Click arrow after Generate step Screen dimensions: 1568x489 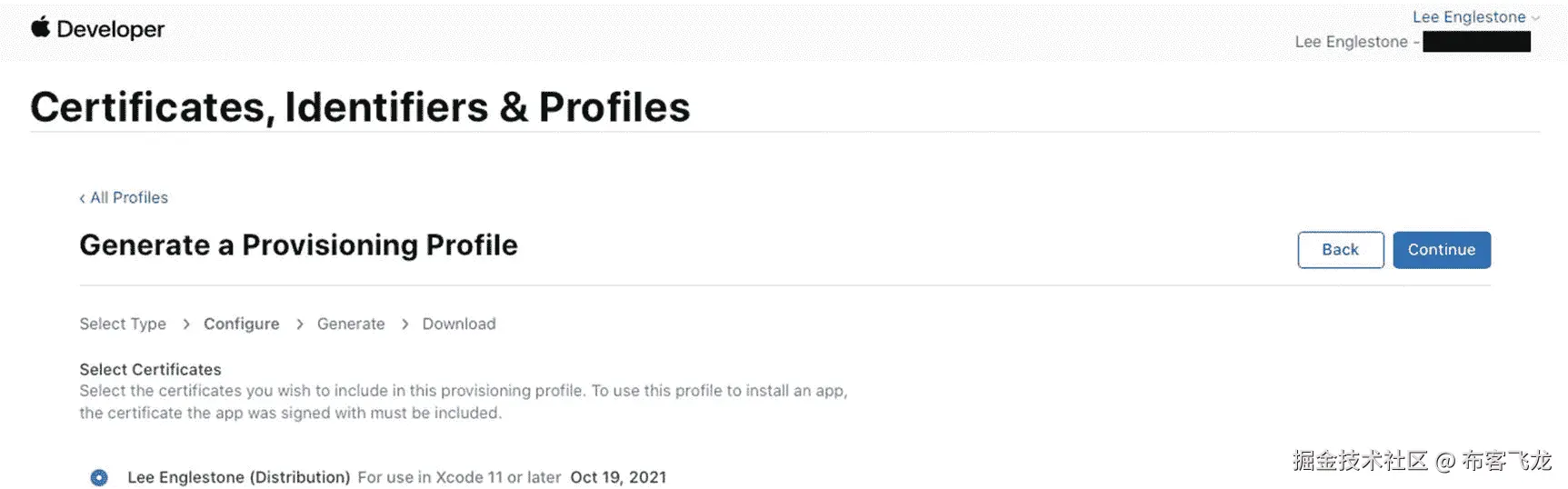pyautogui.click(x=404, y=324)
